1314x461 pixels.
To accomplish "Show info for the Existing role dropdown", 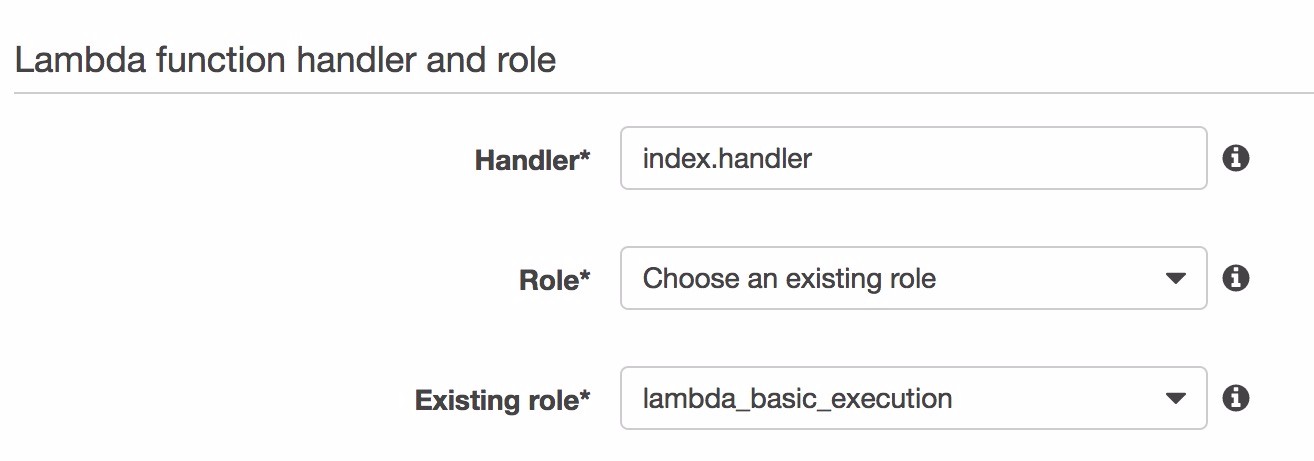I will click(1236, 399).
